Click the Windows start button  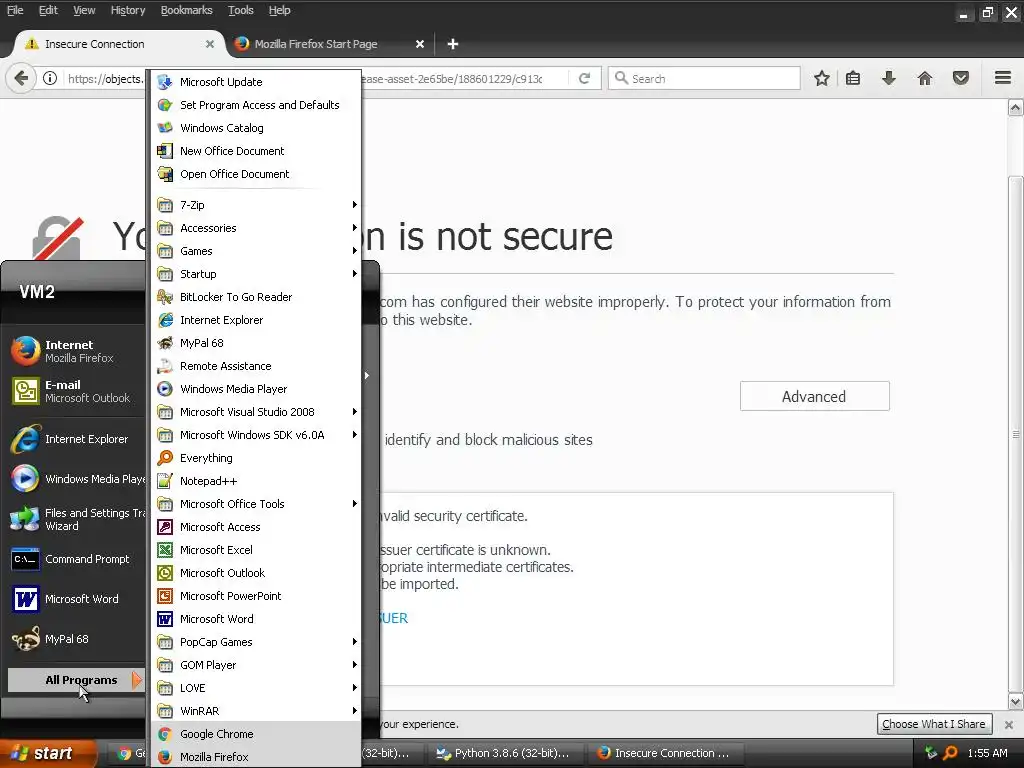tap(47, 754)
